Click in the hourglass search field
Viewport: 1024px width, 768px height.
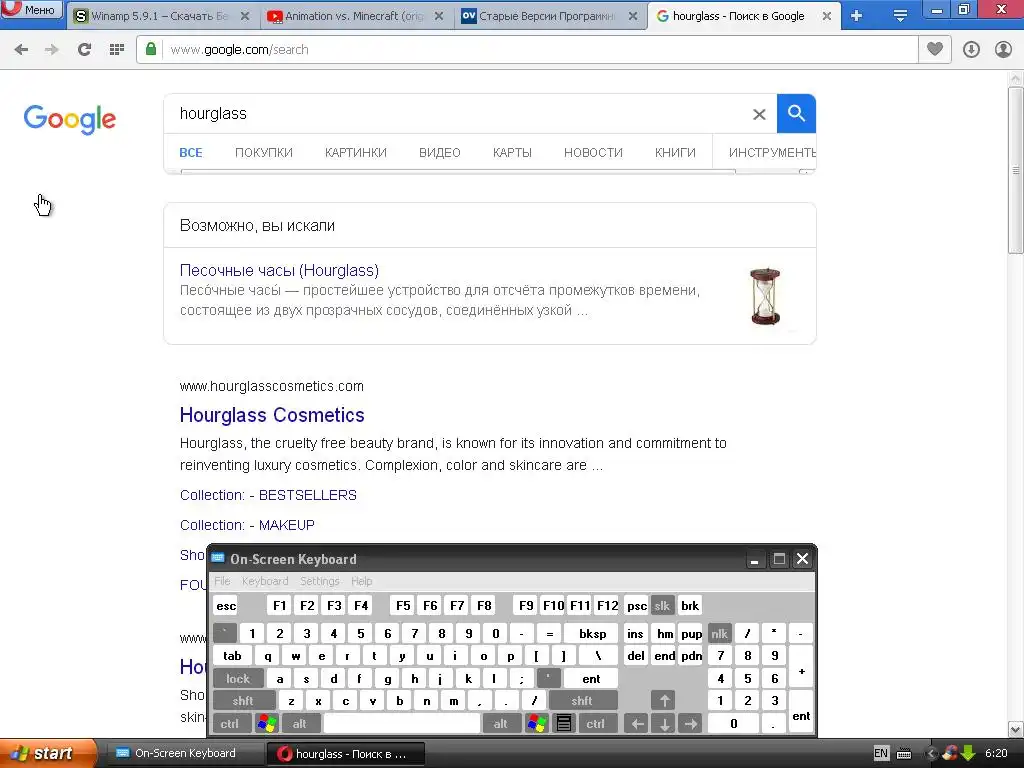coord(457,114)
